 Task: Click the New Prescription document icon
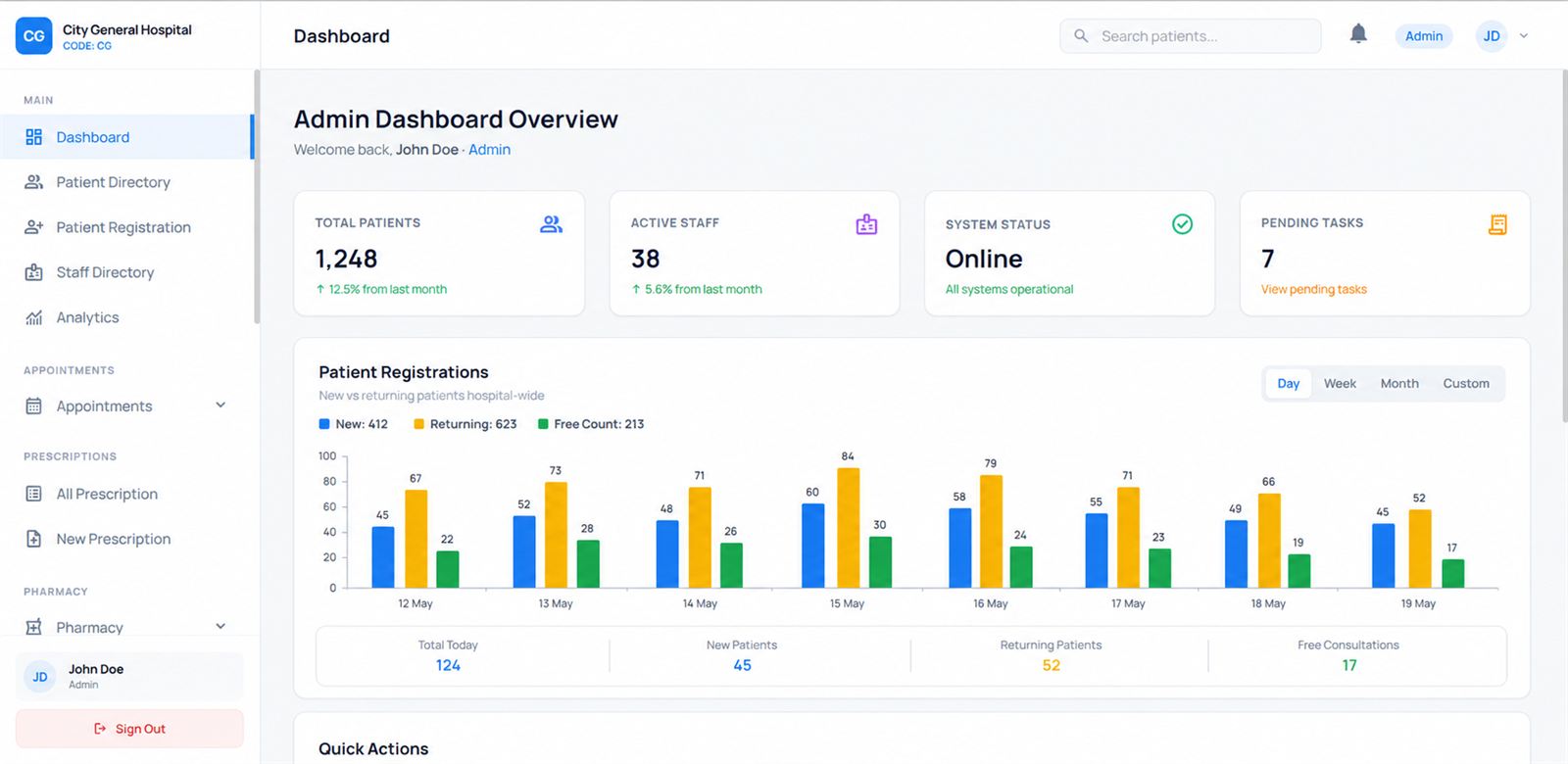(33, 539)
